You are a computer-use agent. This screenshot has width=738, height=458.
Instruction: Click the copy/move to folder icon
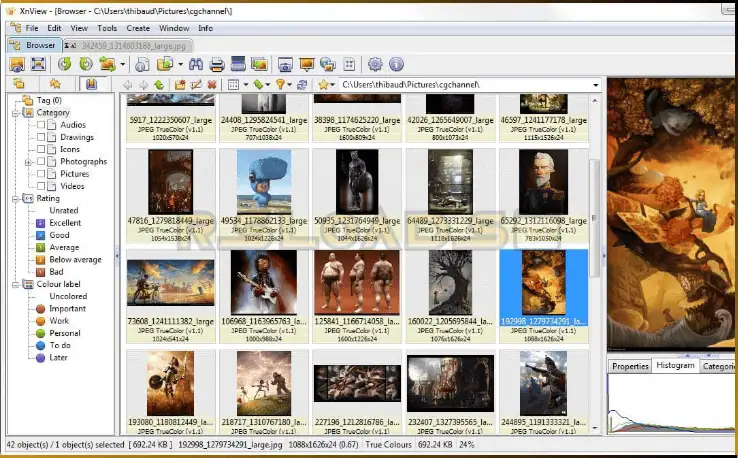(x=165, y=64)
